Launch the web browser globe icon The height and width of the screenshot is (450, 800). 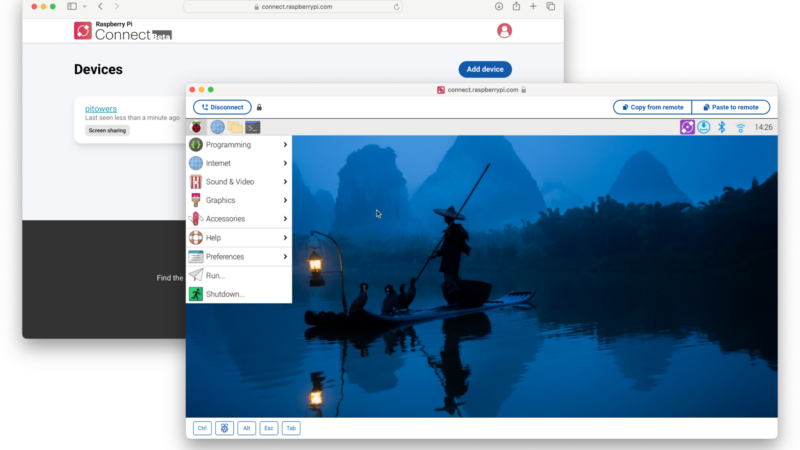coord(217,127)
